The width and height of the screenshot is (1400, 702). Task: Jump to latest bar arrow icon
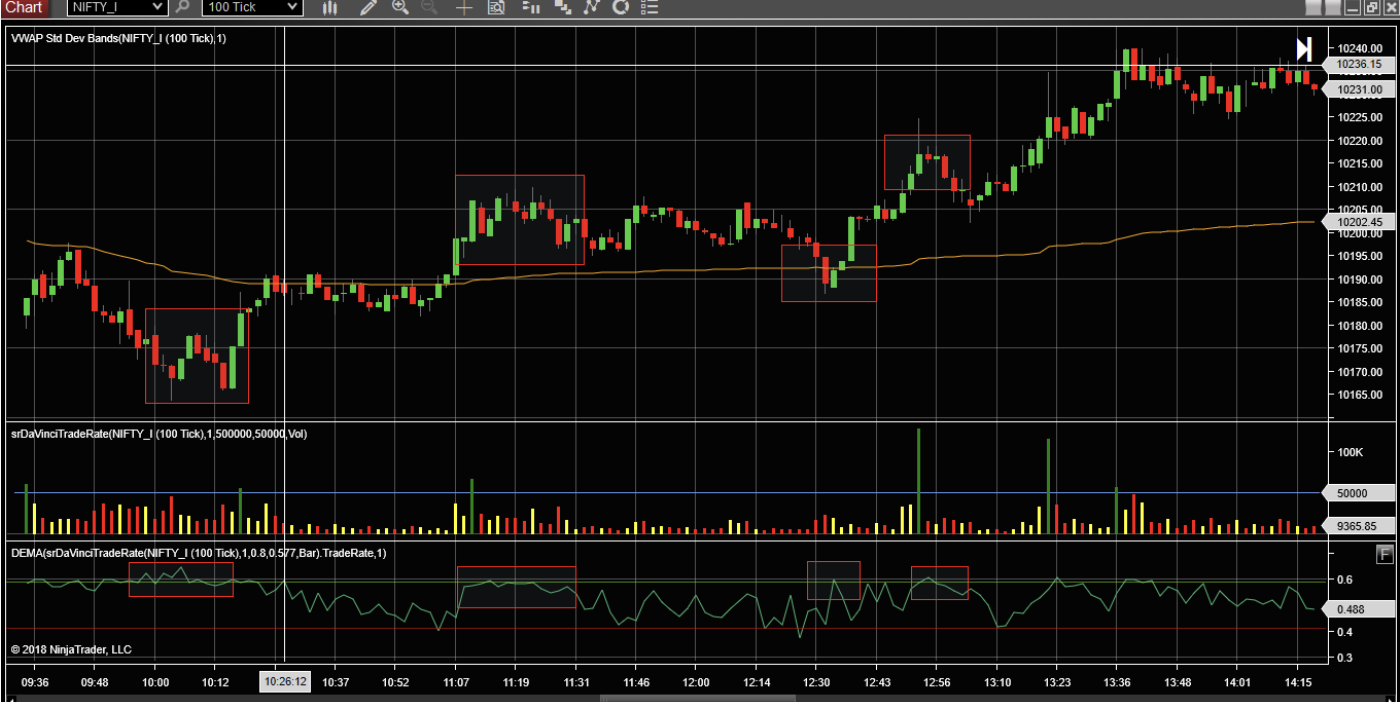(x=1304, y=49)
